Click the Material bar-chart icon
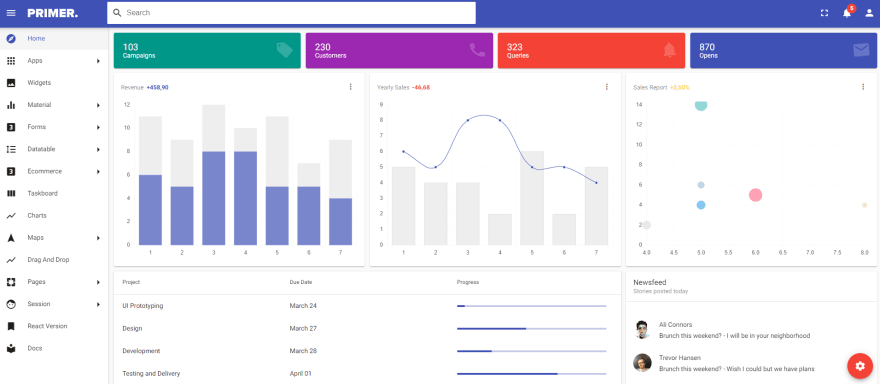 (x=11, y=105)
